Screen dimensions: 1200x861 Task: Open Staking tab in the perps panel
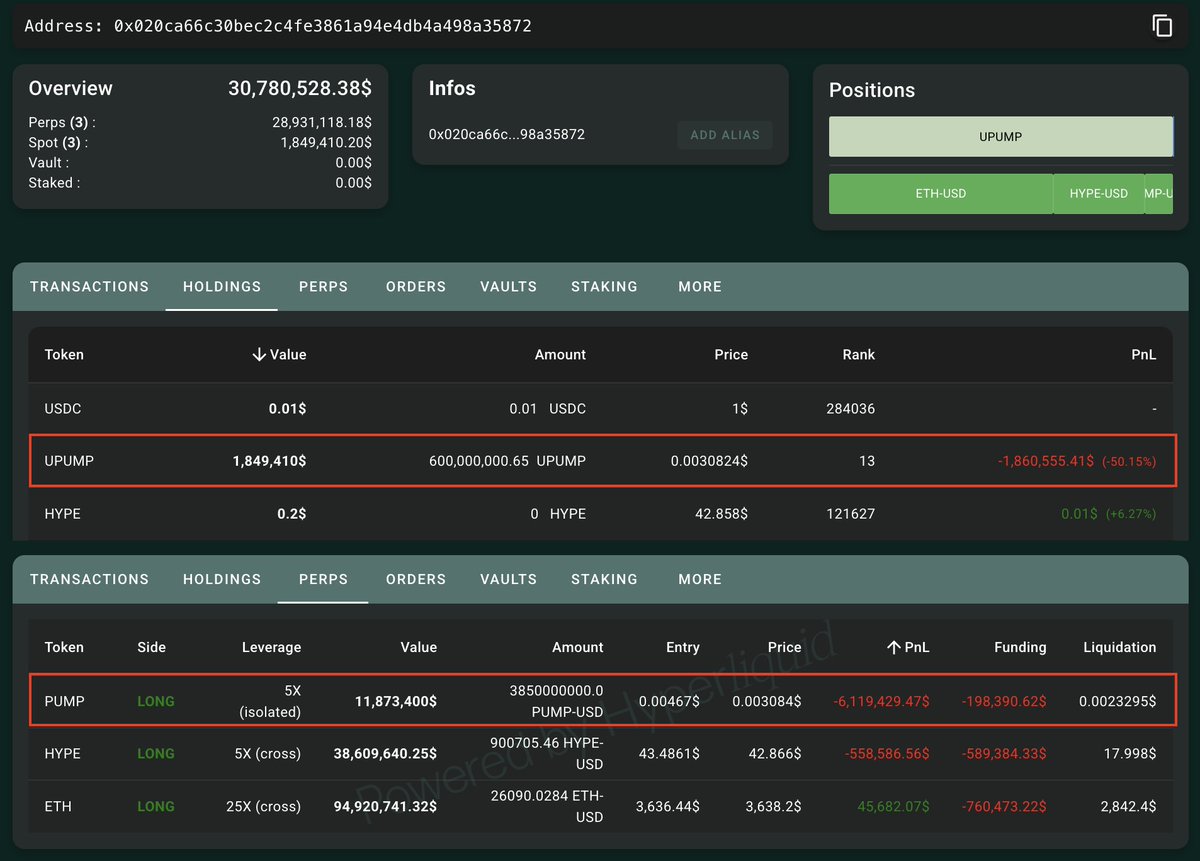click(x=604, y=579)
